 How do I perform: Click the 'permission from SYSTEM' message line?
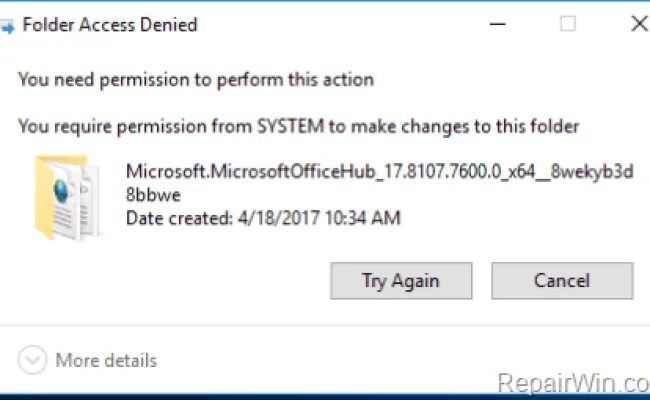click(298, 126)
